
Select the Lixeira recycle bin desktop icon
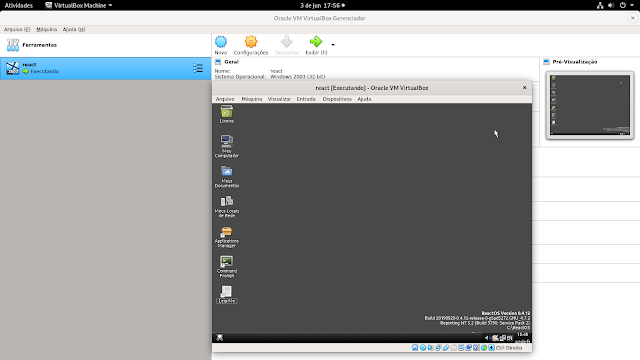tap(227, 114)
